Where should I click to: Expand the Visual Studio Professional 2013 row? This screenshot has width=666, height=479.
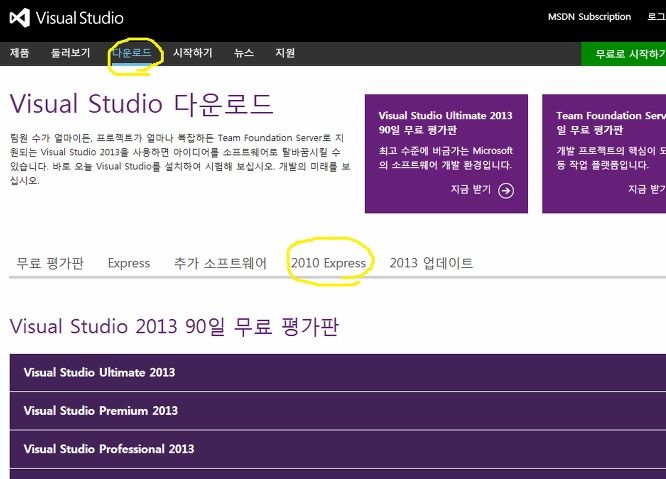point(338,449)
